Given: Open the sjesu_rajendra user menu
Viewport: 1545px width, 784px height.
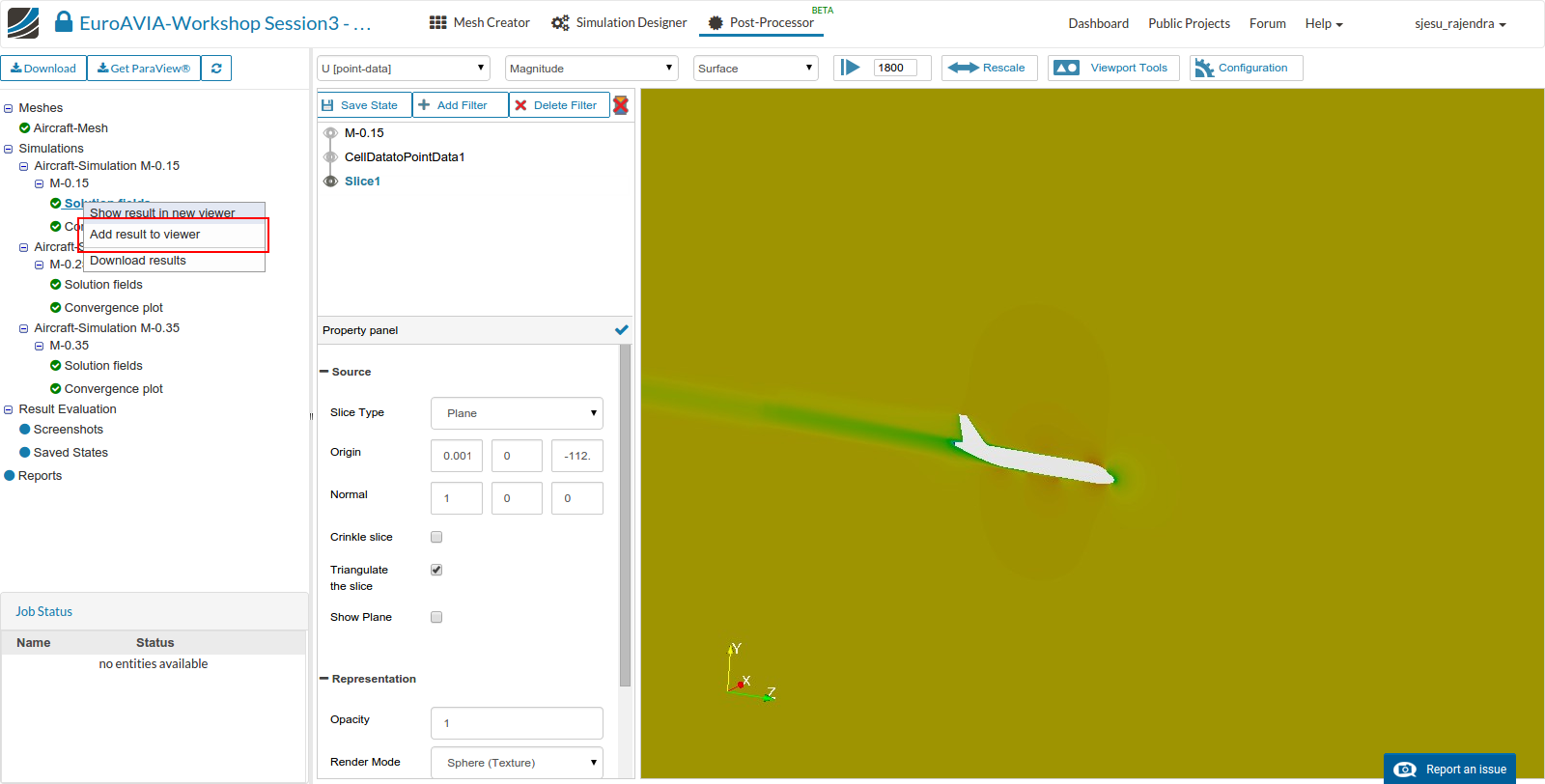Looking at the screenshot, I should pos(1460,23).
